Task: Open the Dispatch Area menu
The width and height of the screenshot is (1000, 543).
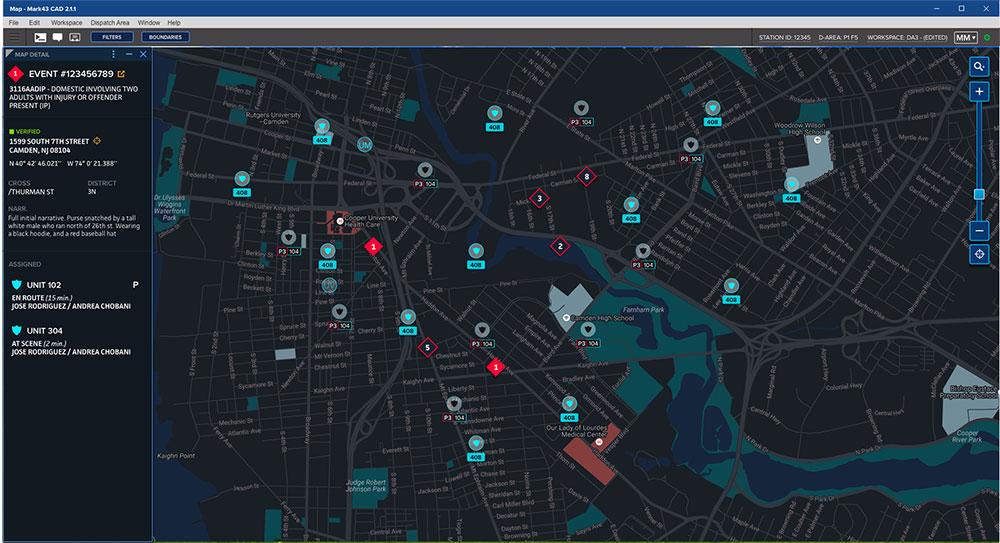Action: (x=109, y=22)
